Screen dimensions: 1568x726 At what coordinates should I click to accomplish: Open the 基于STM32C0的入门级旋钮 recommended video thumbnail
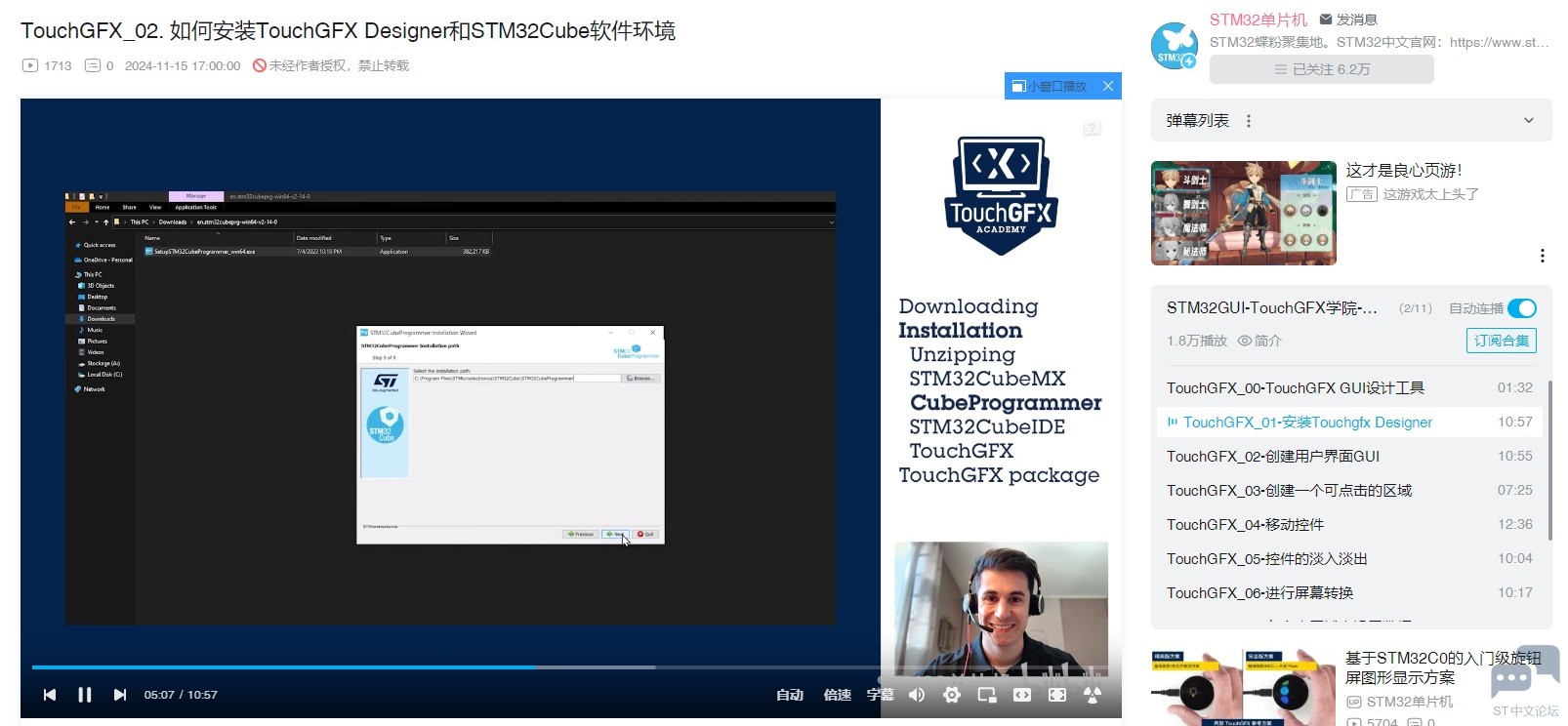click(x=1243, y=687)
